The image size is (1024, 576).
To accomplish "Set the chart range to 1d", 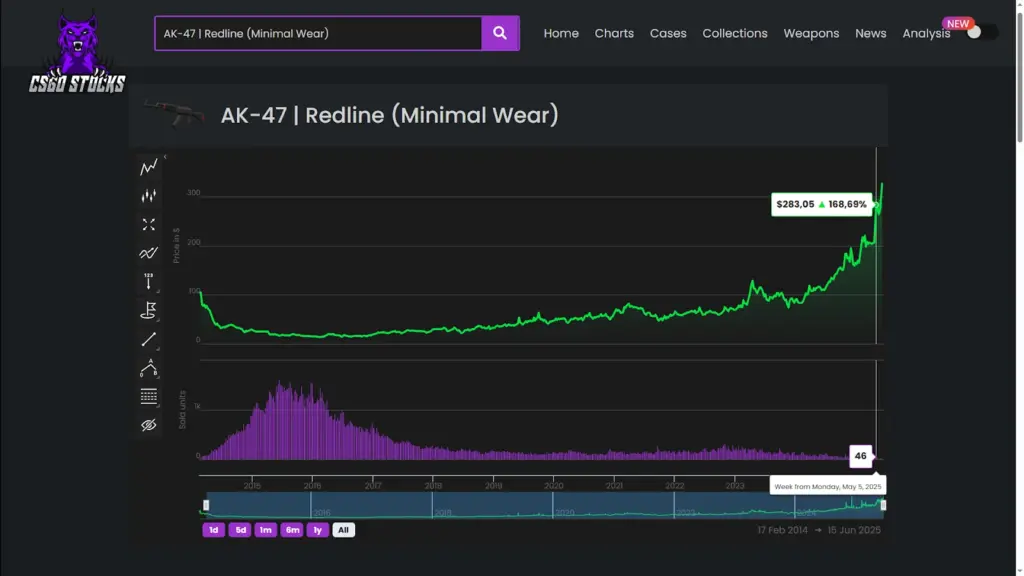I will (x=214, y=530).
